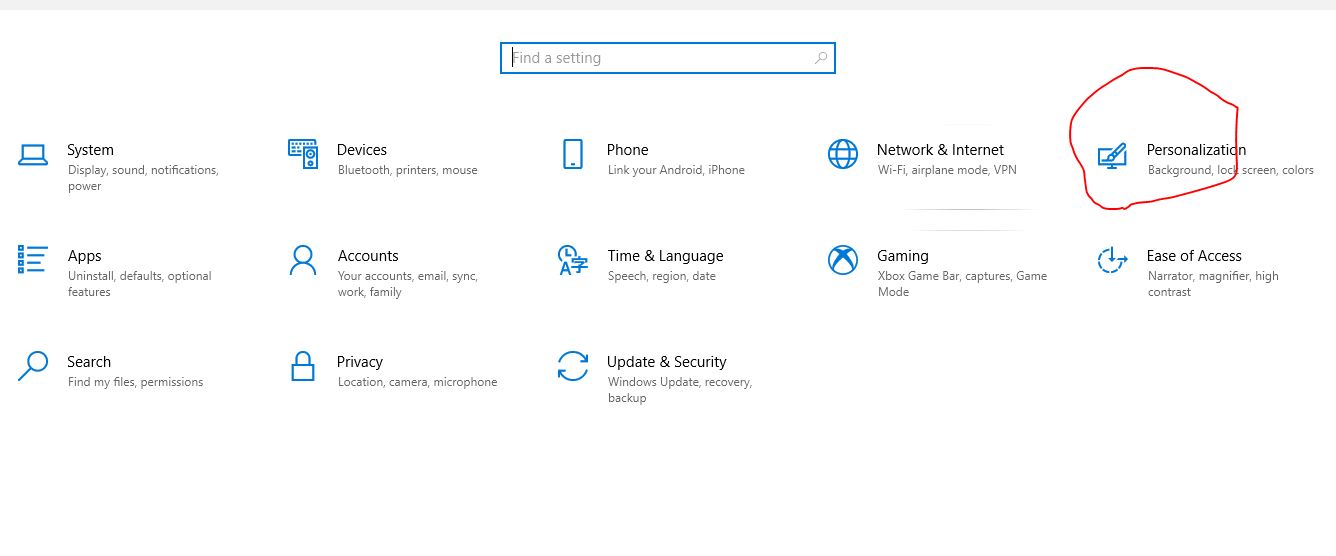Open the Search magnifier category icon
The image size is (1336, 556).
[33, 366]
